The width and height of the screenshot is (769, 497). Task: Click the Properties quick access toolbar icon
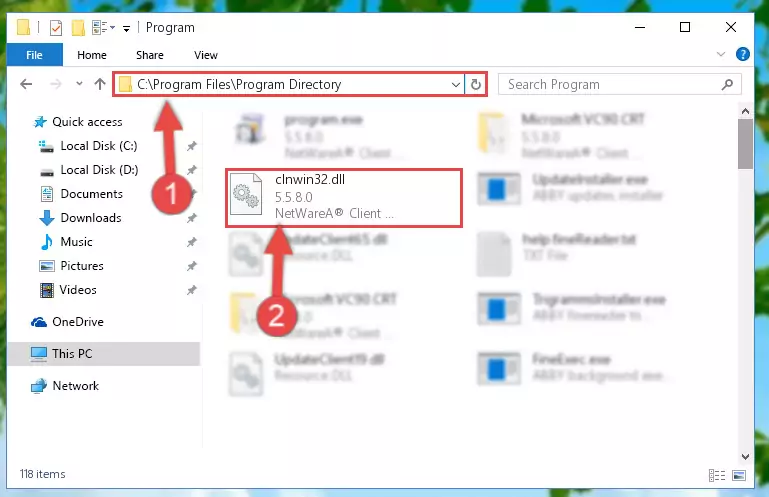[x=56, y=27]
